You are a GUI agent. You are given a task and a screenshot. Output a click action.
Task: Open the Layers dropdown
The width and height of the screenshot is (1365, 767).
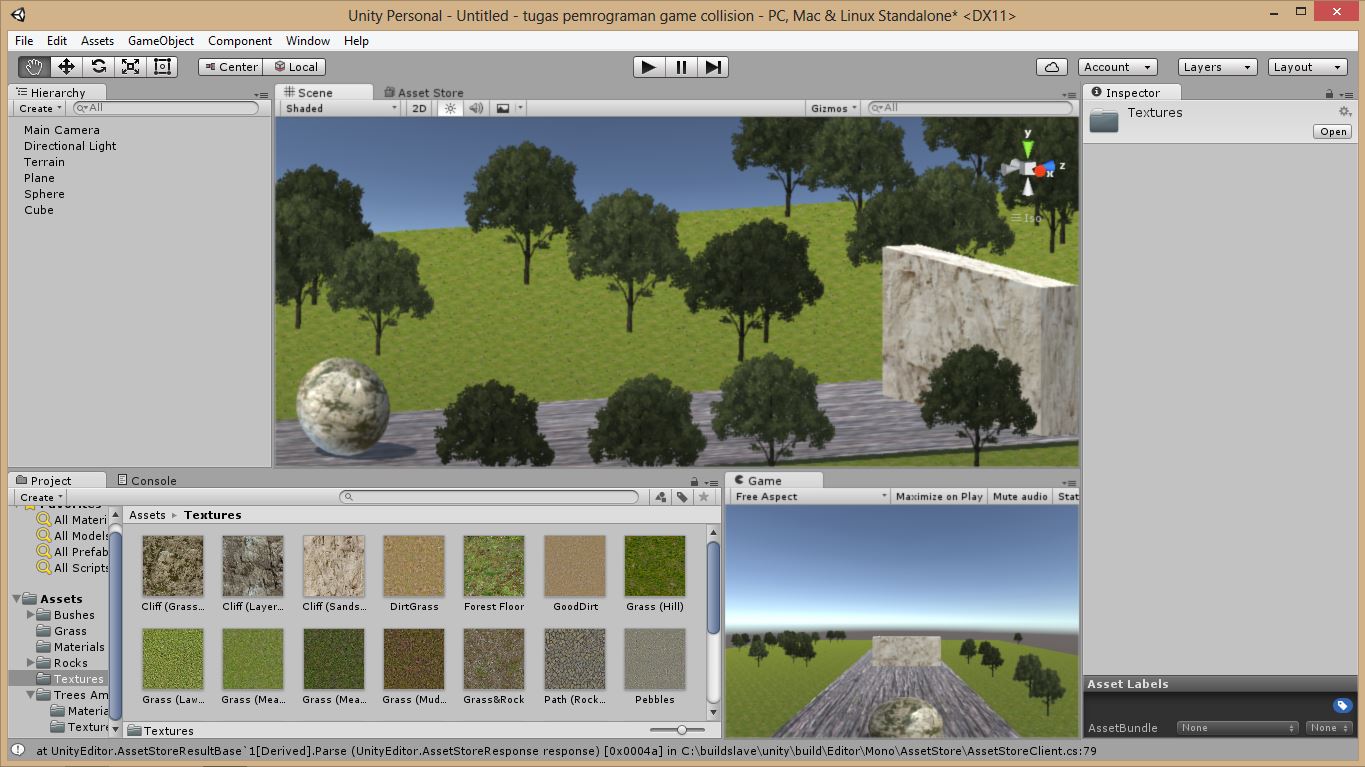(x=1216, y=67)
